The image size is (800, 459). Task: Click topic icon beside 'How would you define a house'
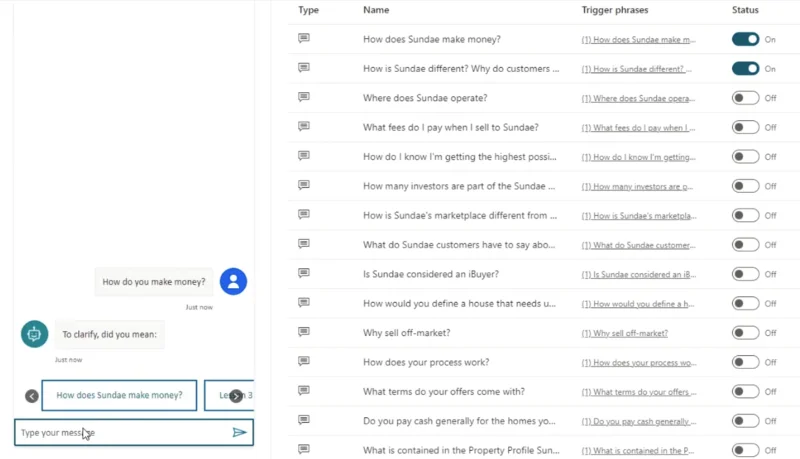click(304, 302)
